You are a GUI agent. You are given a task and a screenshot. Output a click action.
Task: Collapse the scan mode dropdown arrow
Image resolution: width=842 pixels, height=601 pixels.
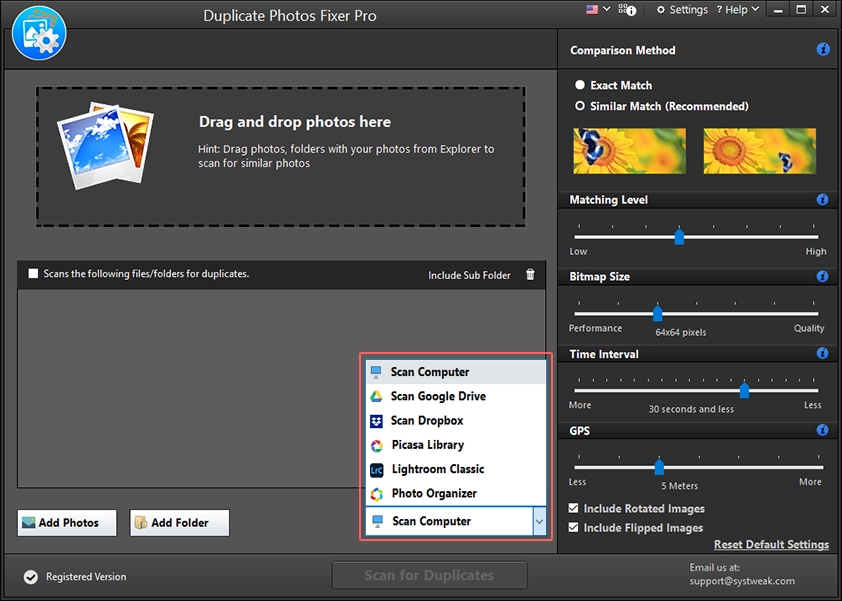coord(539,522)
